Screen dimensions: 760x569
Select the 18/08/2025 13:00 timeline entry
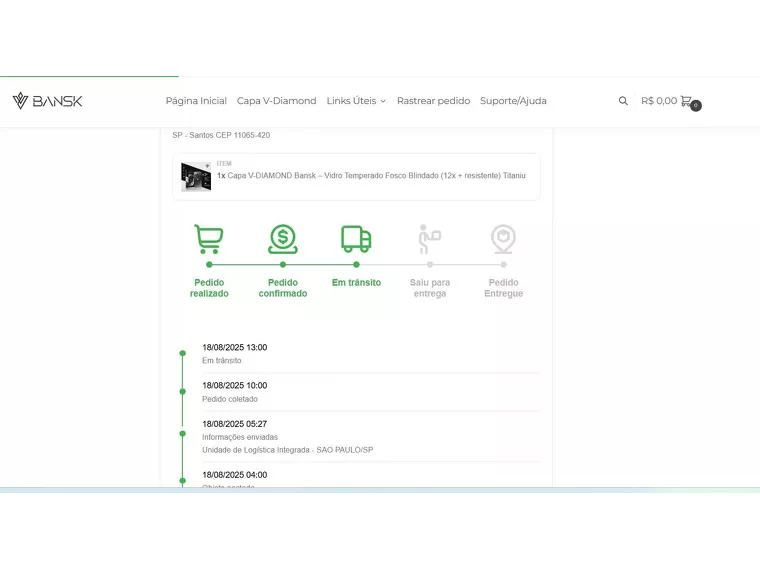[x=235, y=348]
